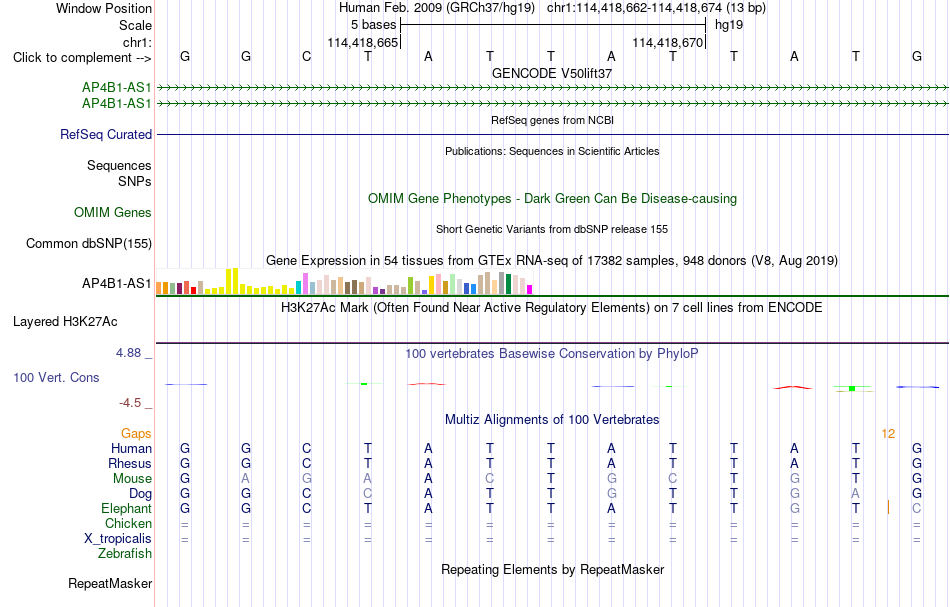Select the Common dbSNP(155) track label

[x=89, y=244]
